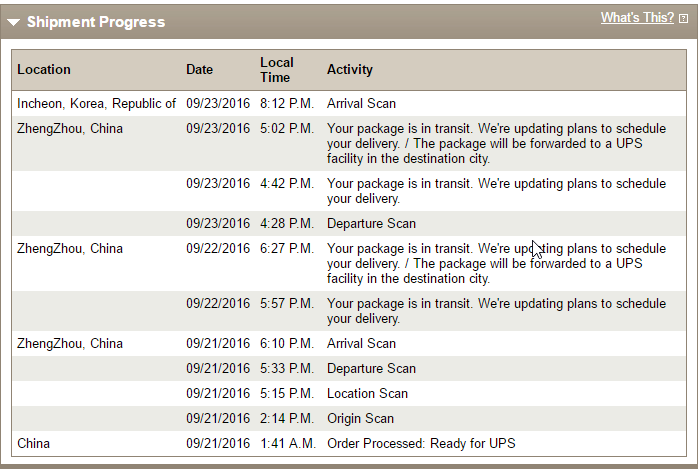Open the What's This? help link
The height and width of the screenshot is (470, 700).
tap(637, 17)
